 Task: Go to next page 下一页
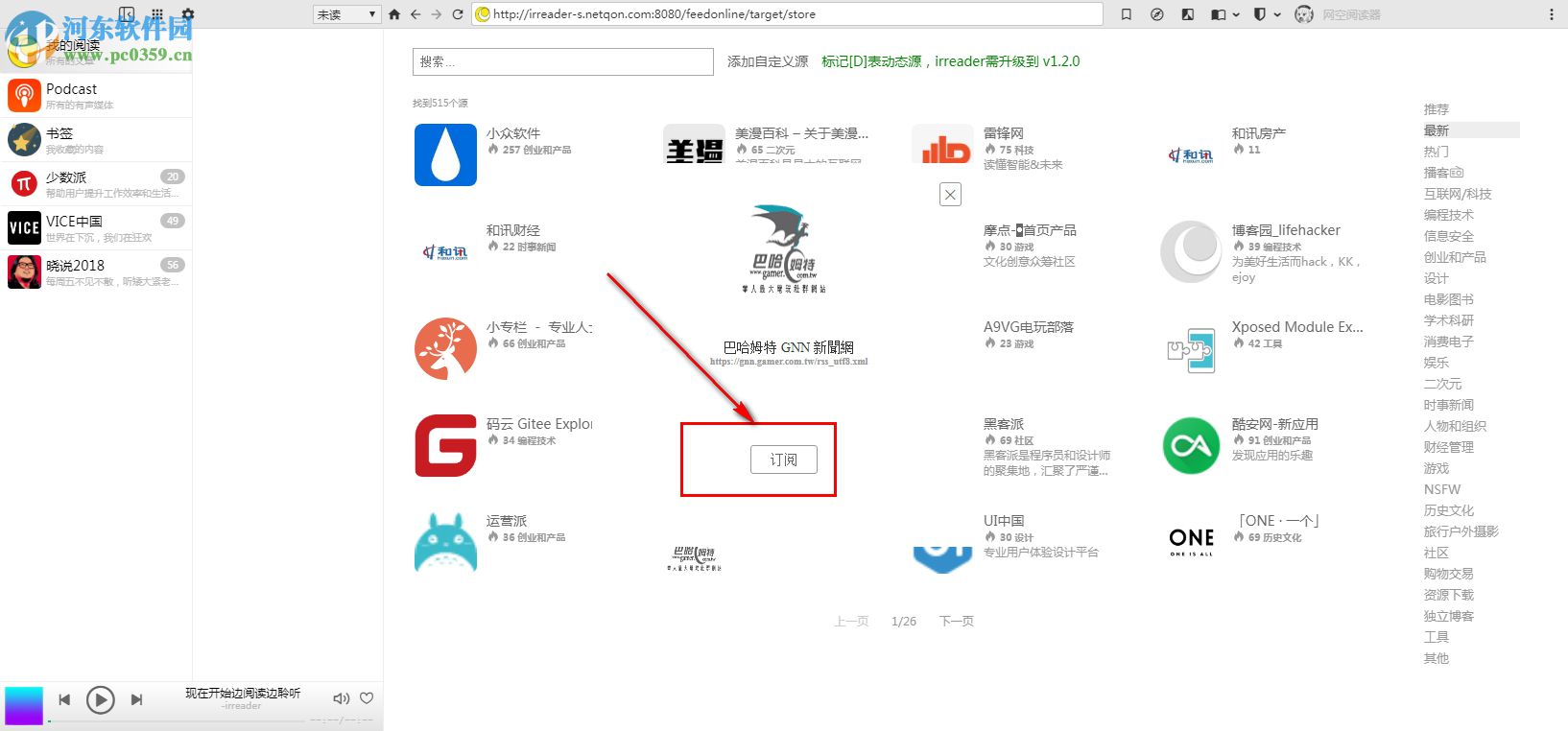tap(956, 622)
